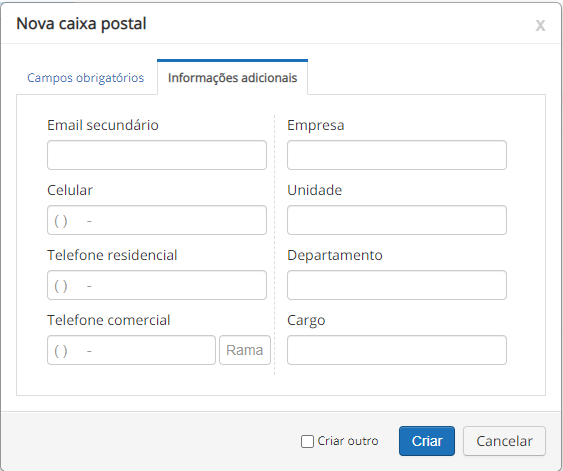Viewport: 563px width, 471px height.
Task: Close the Nova caixa postal dialog
Action: click(540, 25)
